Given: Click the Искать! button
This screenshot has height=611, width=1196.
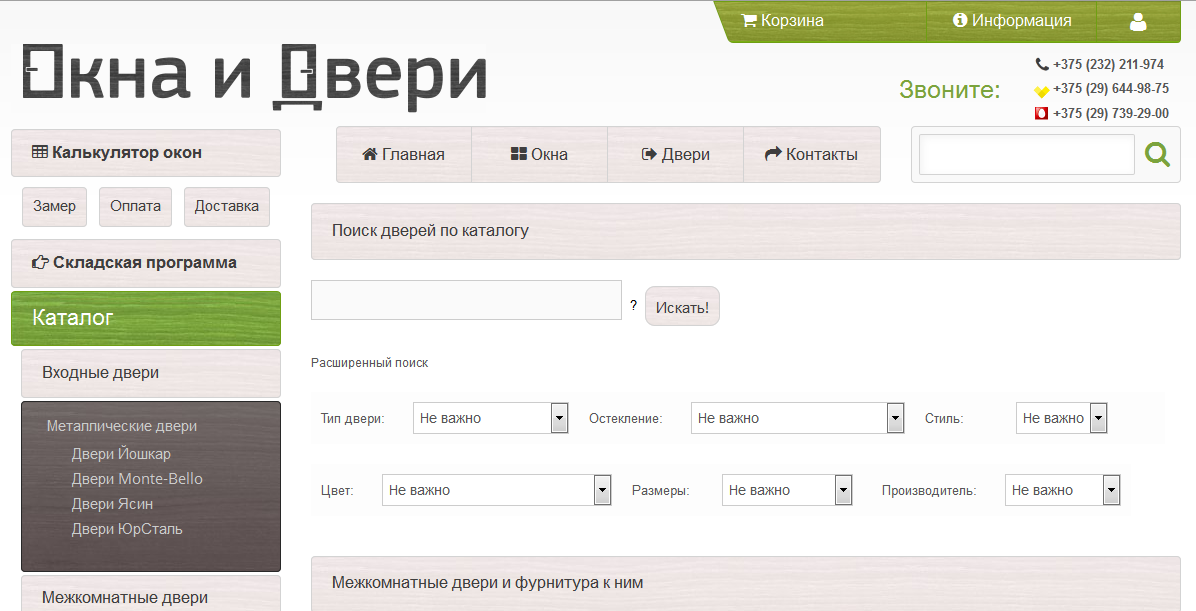Looking at the screenshot, I should pyautogui.click(x=682, y=307).
